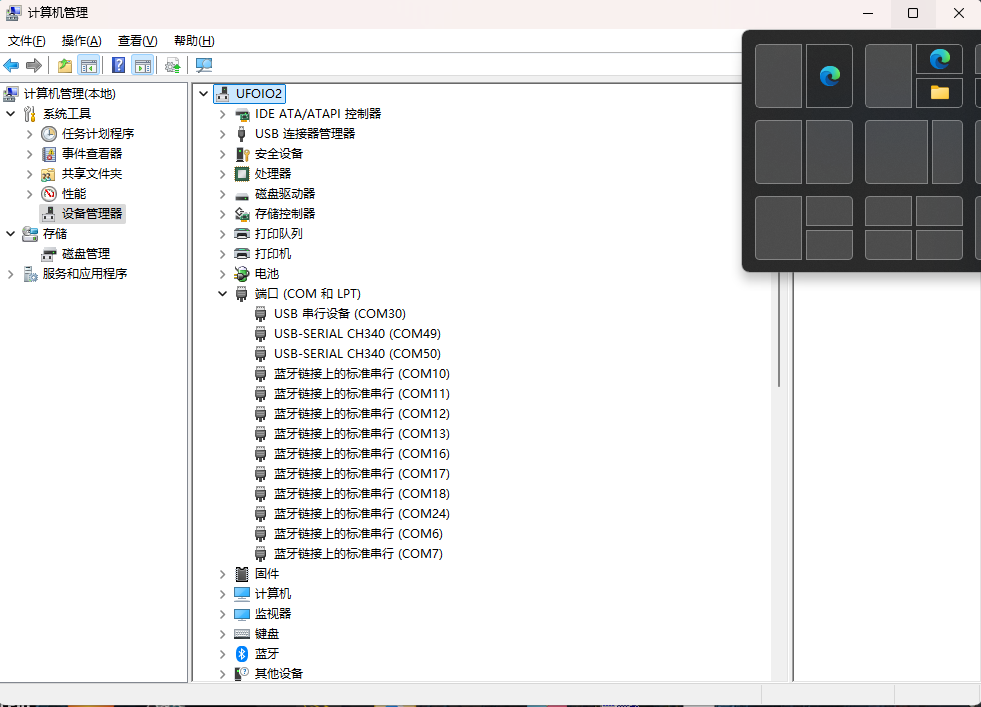The width and height of the screenshot is (981, 707).
Task: Open the 帮助(H) menu
Action: click(x=194, y=41)
